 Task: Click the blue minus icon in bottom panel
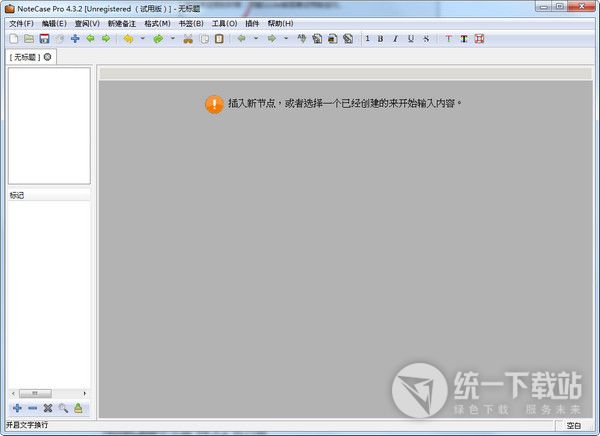[32, 408]
